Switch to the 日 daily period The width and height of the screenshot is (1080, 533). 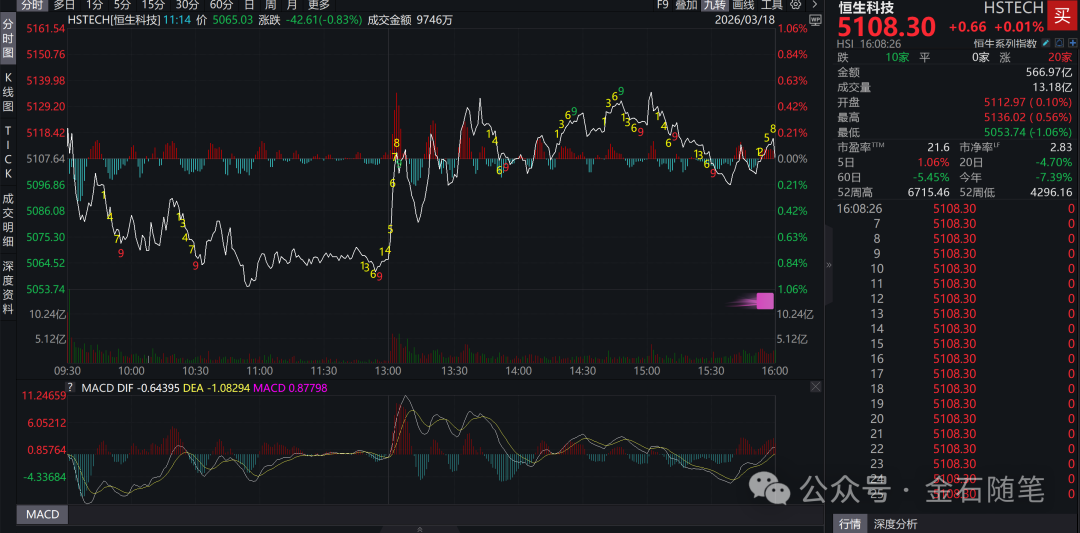point(250,5)
